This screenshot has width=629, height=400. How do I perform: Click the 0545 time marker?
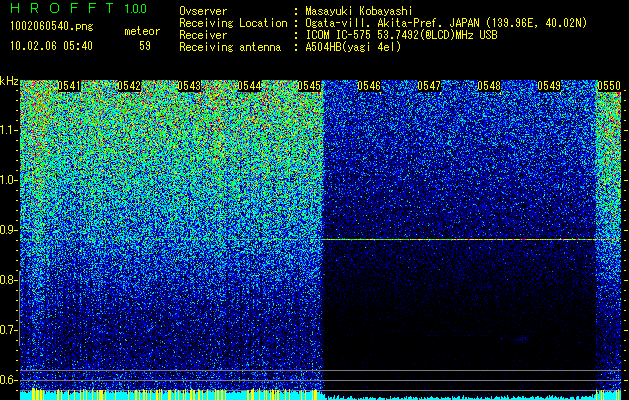309,86
